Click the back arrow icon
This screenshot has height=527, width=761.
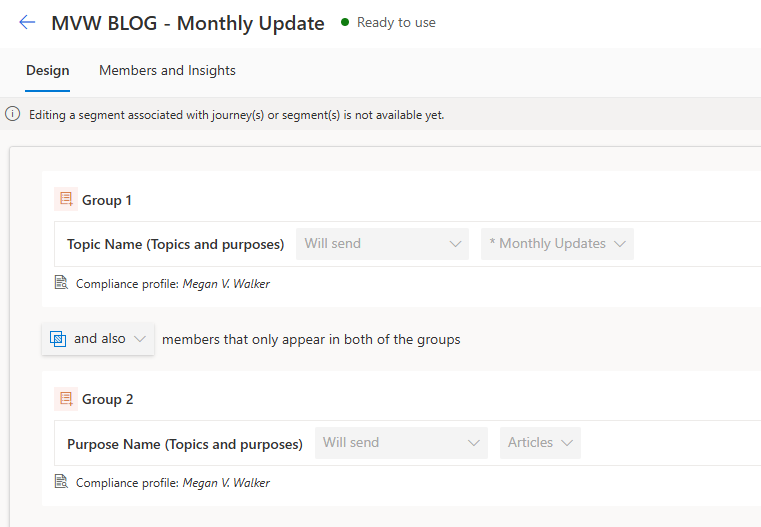27,23
